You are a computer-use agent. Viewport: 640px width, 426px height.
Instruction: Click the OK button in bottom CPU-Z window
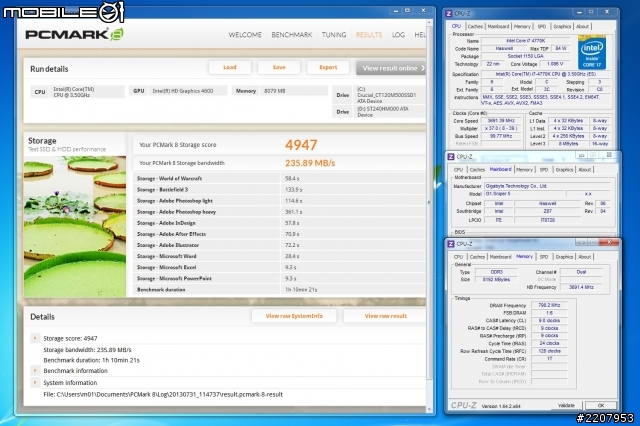tap(601, 406)
